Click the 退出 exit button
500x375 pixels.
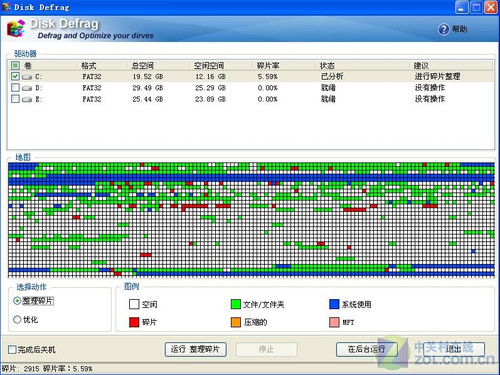tap(454, 350)
